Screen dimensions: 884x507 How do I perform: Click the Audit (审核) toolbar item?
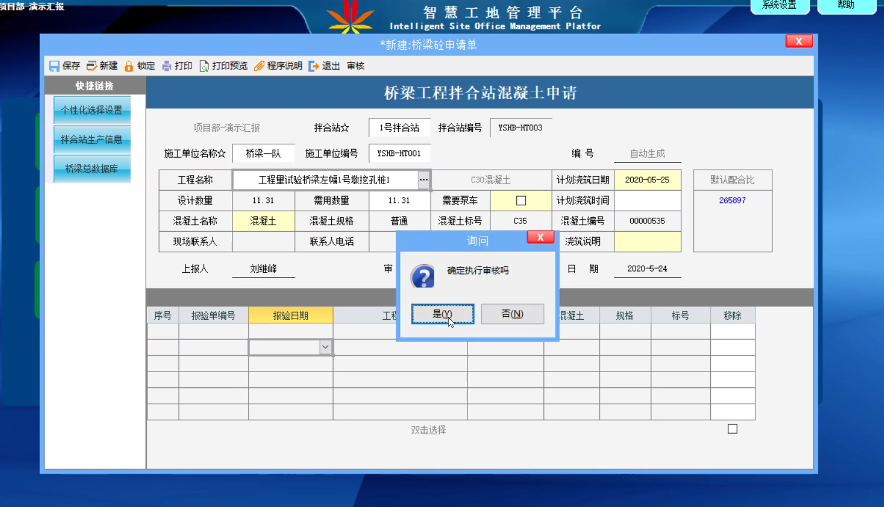[x=355, y=66]
